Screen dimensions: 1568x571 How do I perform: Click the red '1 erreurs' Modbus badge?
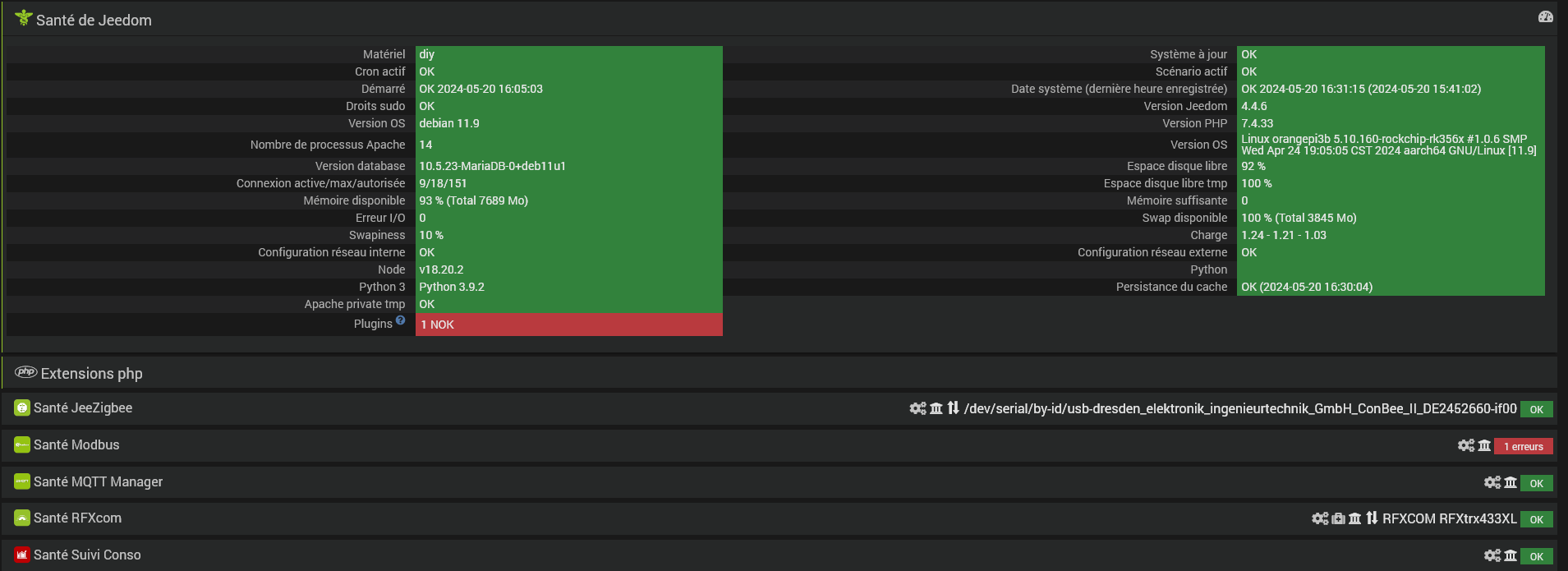pos(1523,446)
